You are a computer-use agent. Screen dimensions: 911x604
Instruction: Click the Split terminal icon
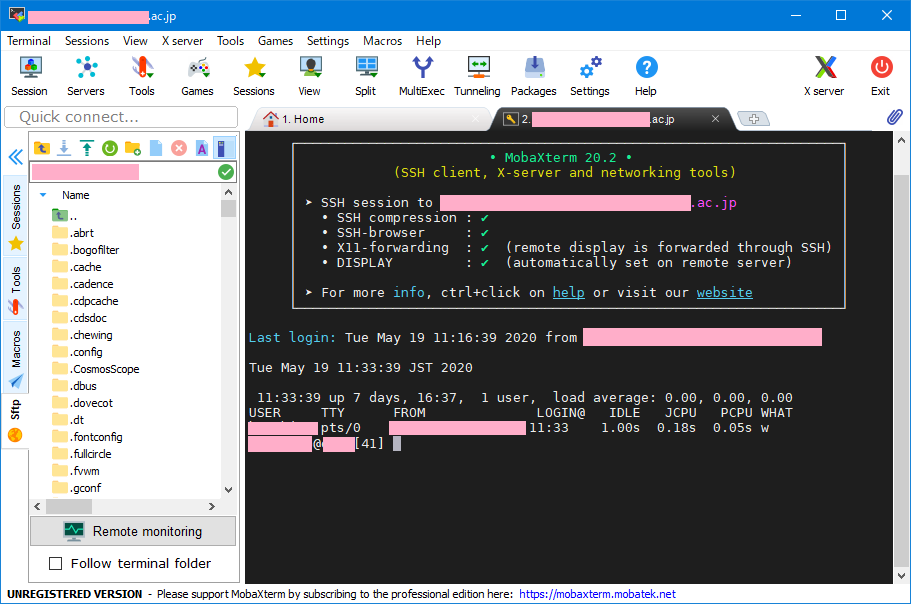click(x=366, y=76)
